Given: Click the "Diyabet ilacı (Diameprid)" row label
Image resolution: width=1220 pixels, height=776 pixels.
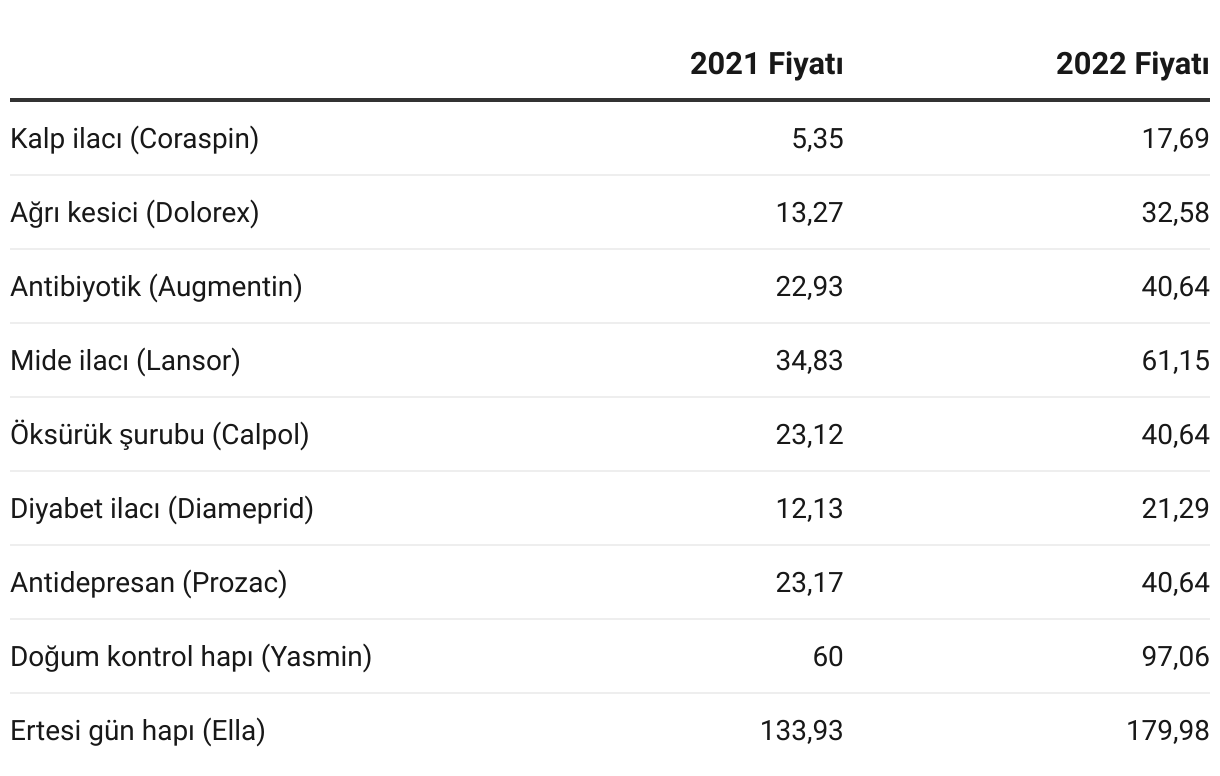Looking at the screenshot, I should click(162, 509).
